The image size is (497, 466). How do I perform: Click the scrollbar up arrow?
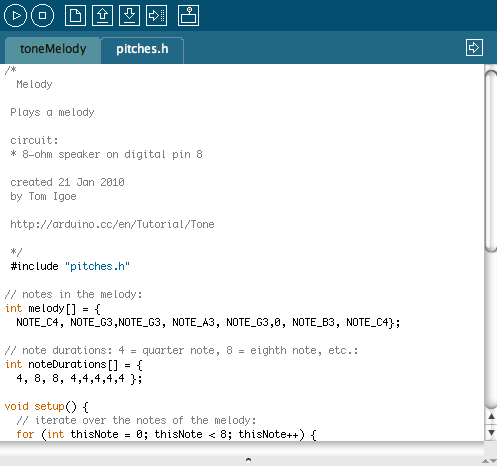tap(491, 417)
